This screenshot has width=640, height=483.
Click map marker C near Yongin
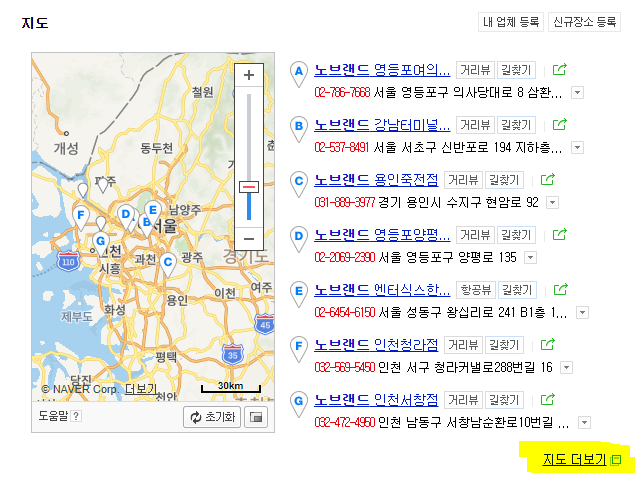(x=167, y=264)
